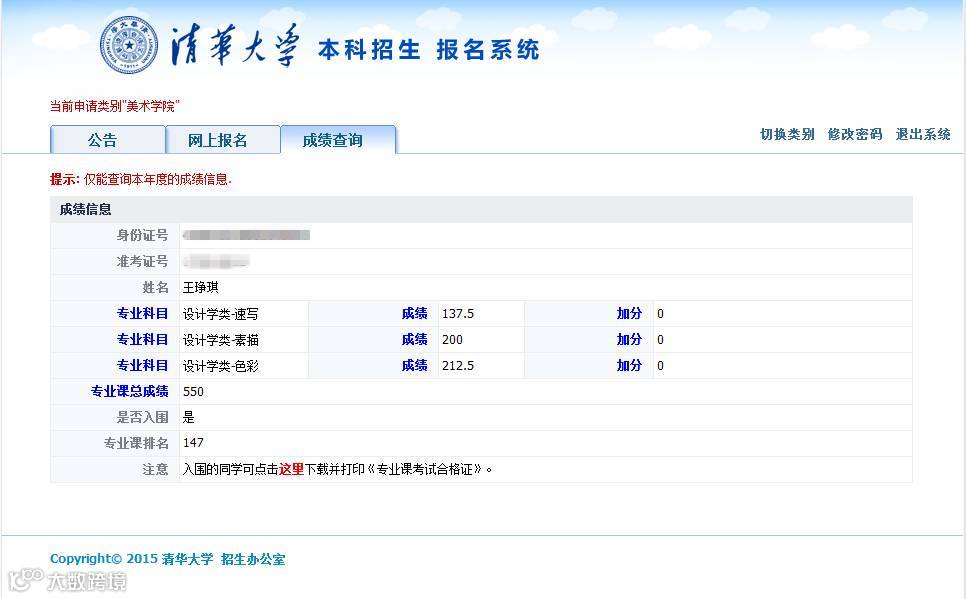Click the Tsinghua University round seal logo
Viewport: 966px width, 599px height.
tap(129, 45)
